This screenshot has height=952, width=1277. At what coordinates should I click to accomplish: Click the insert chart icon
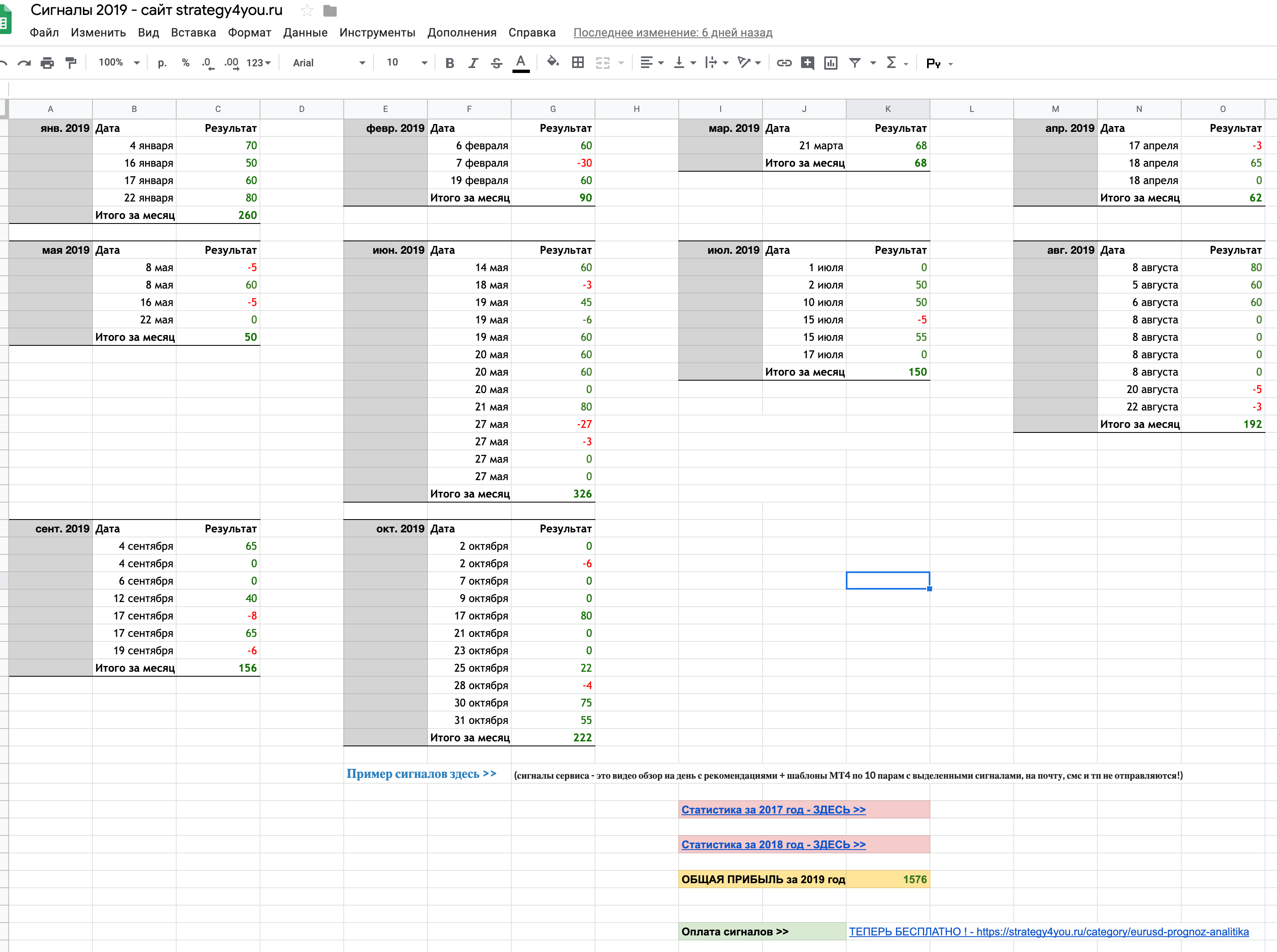click(x=830, y=63)
